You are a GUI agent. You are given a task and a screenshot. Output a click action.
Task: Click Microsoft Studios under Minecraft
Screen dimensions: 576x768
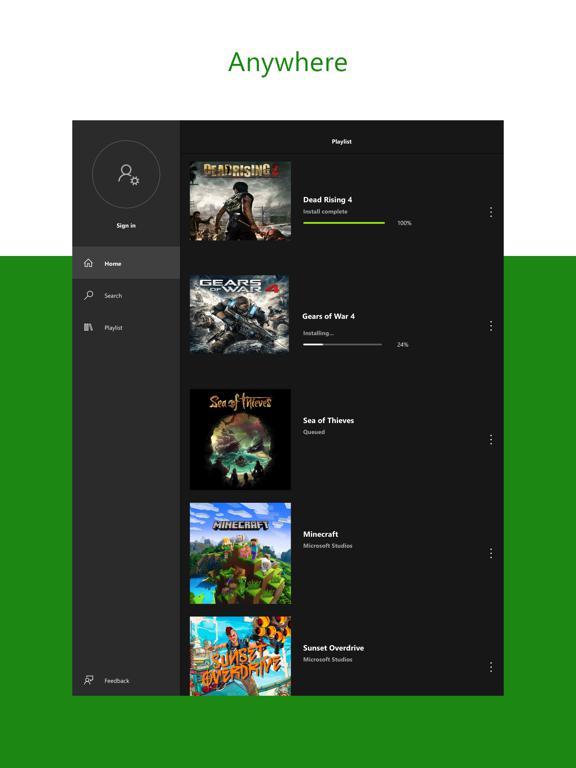pyautogui.click(x=327, y=546)
